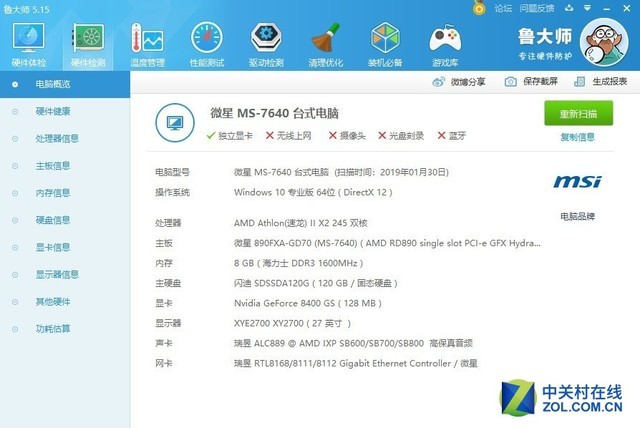Viewport: 640px width, 428px height.
Task: Open 驱动检测 driver detection icon
Action: click(x=266, y=45)
